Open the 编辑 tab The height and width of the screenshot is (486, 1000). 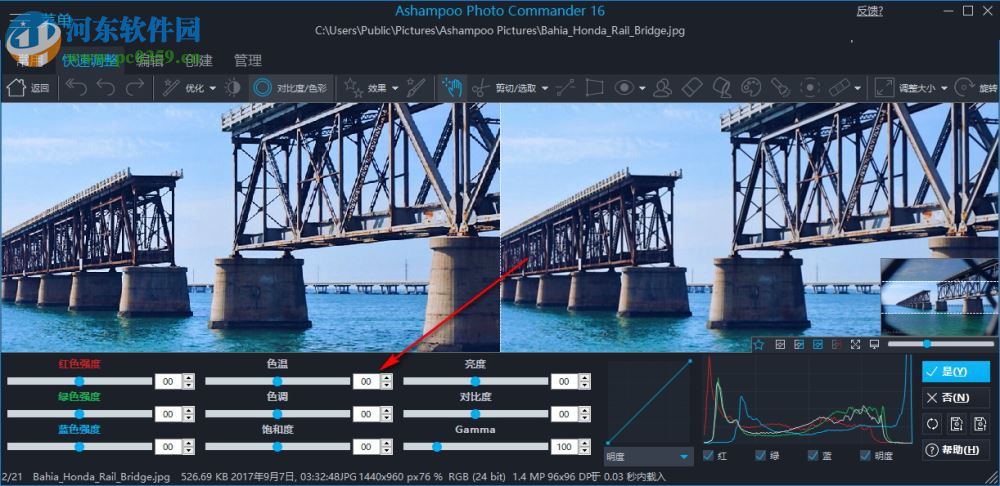pos(150,61)
